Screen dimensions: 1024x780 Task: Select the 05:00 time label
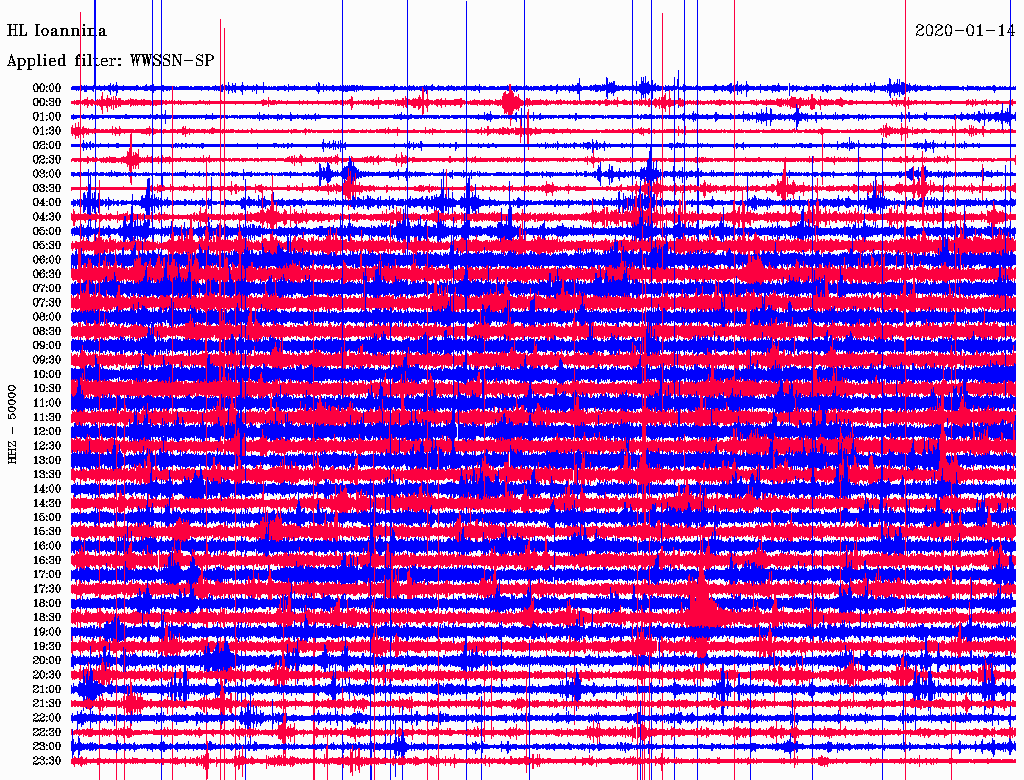point(46,231)
